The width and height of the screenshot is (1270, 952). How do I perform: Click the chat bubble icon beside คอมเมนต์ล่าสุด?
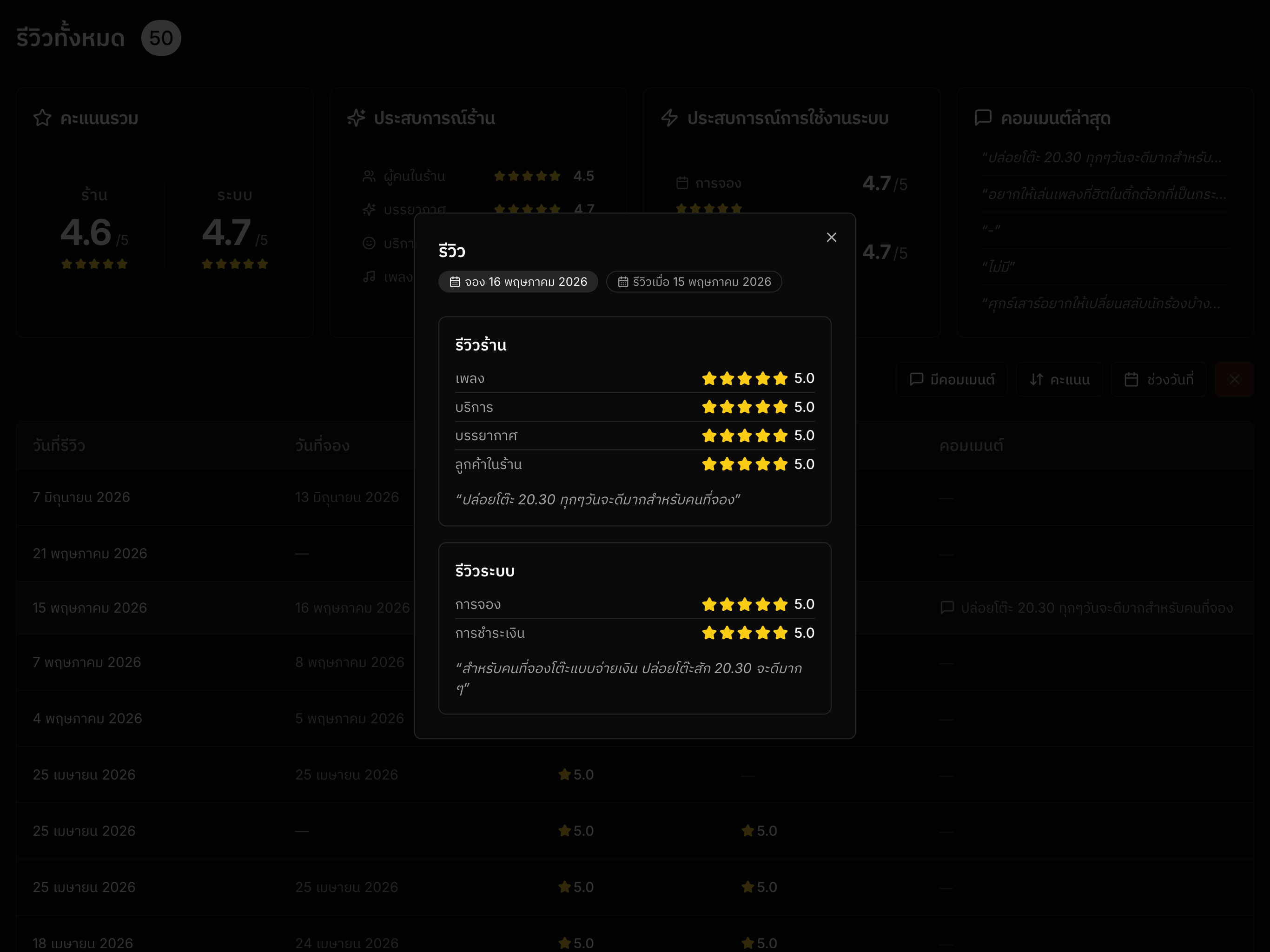pyautogui.click(x=983, y=118)
